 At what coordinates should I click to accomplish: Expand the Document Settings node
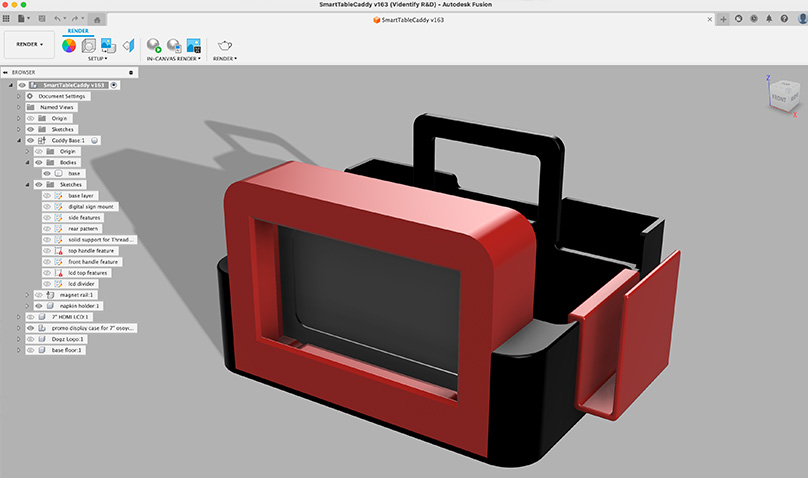pos(19,96)
